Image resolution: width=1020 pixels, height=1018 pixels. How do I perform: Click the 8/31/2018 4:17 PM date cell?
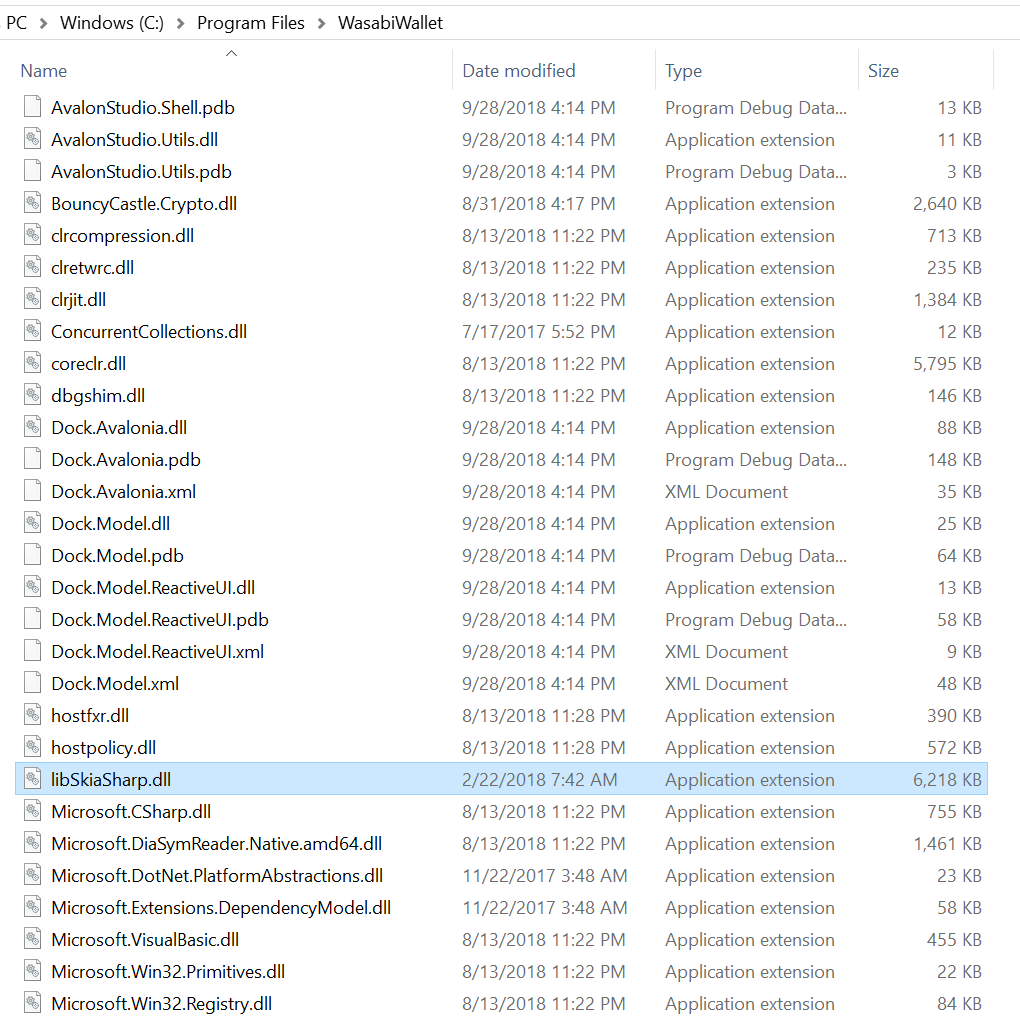pyautogui.click(x=539, y=204)
